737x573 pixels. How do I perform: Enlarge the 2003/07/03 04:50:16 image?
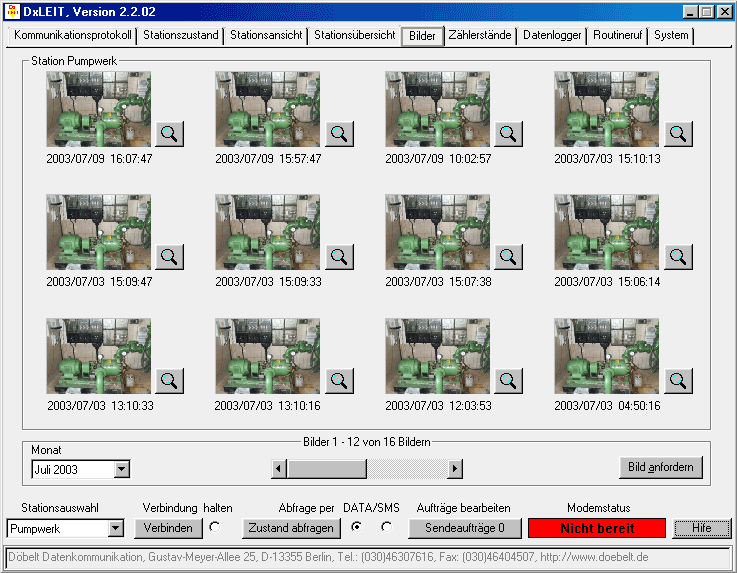(679, 381)
